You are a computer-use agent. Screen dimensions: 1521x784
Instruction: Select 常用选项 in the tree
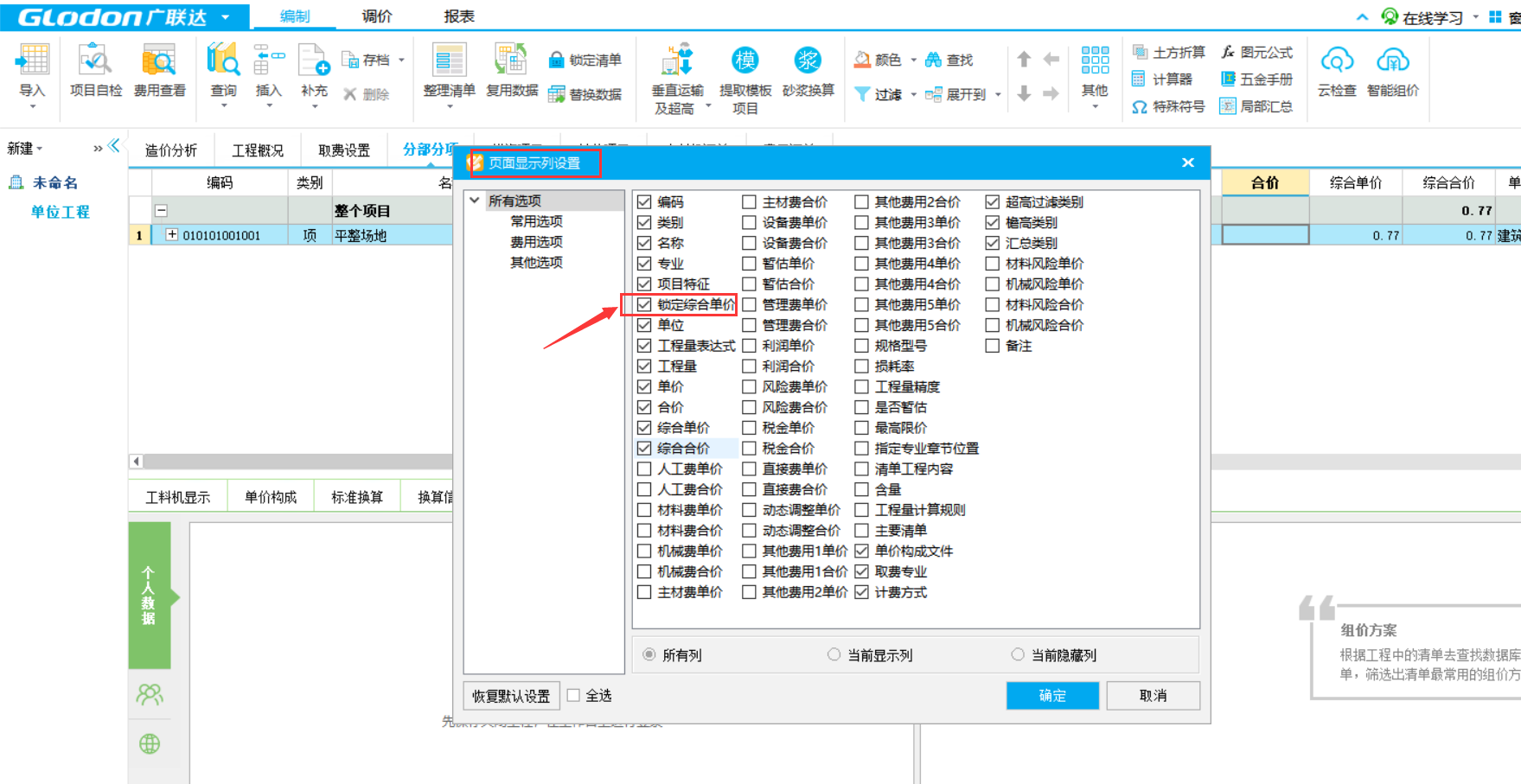click(536, 221)
